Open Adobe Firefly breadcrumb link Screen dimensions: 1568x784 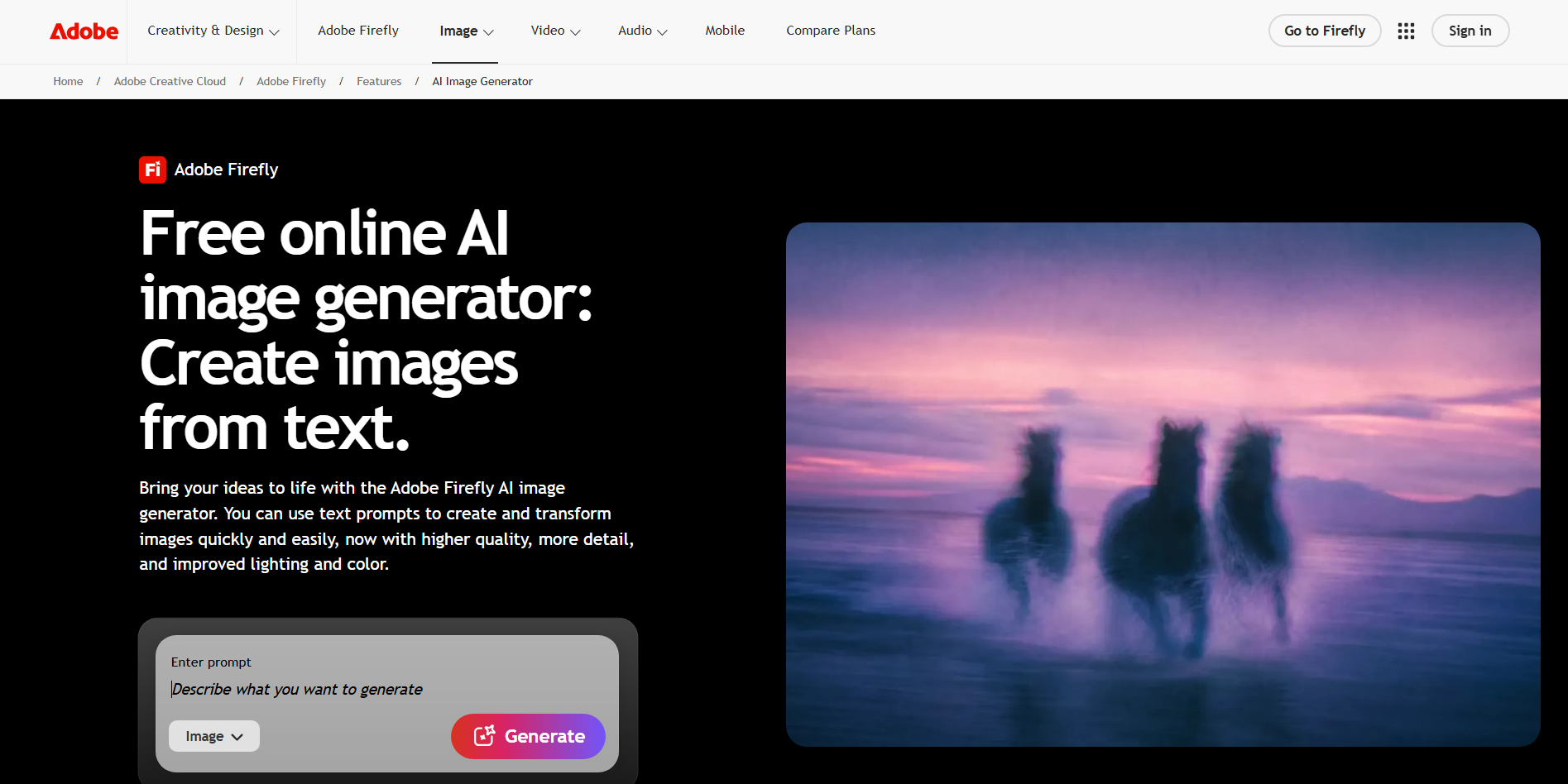(x=291, y=81)
